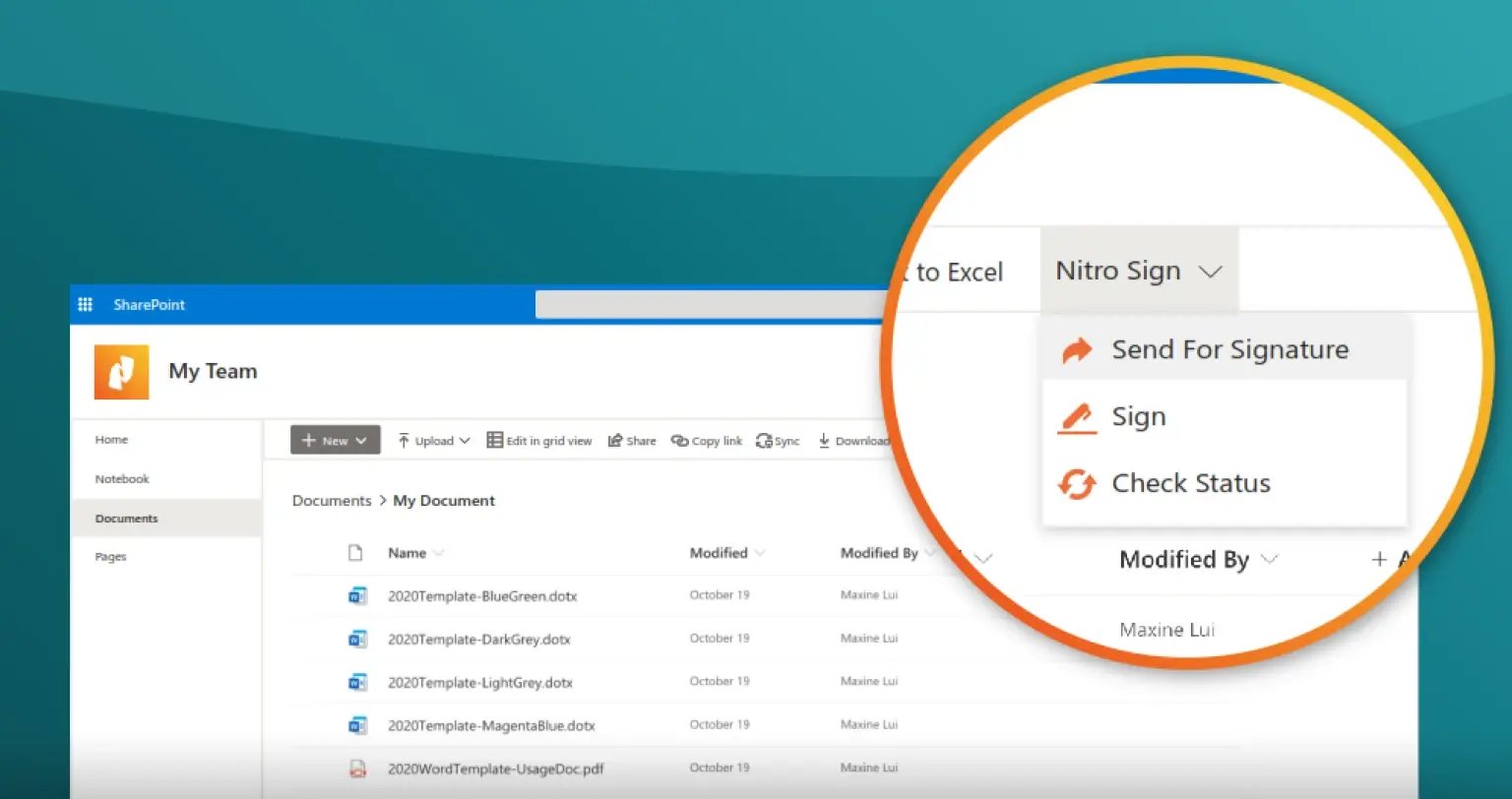Viewport: 1512px width, 799px height.
Task: Select Check Status menu option
Action: (1190, 483)
